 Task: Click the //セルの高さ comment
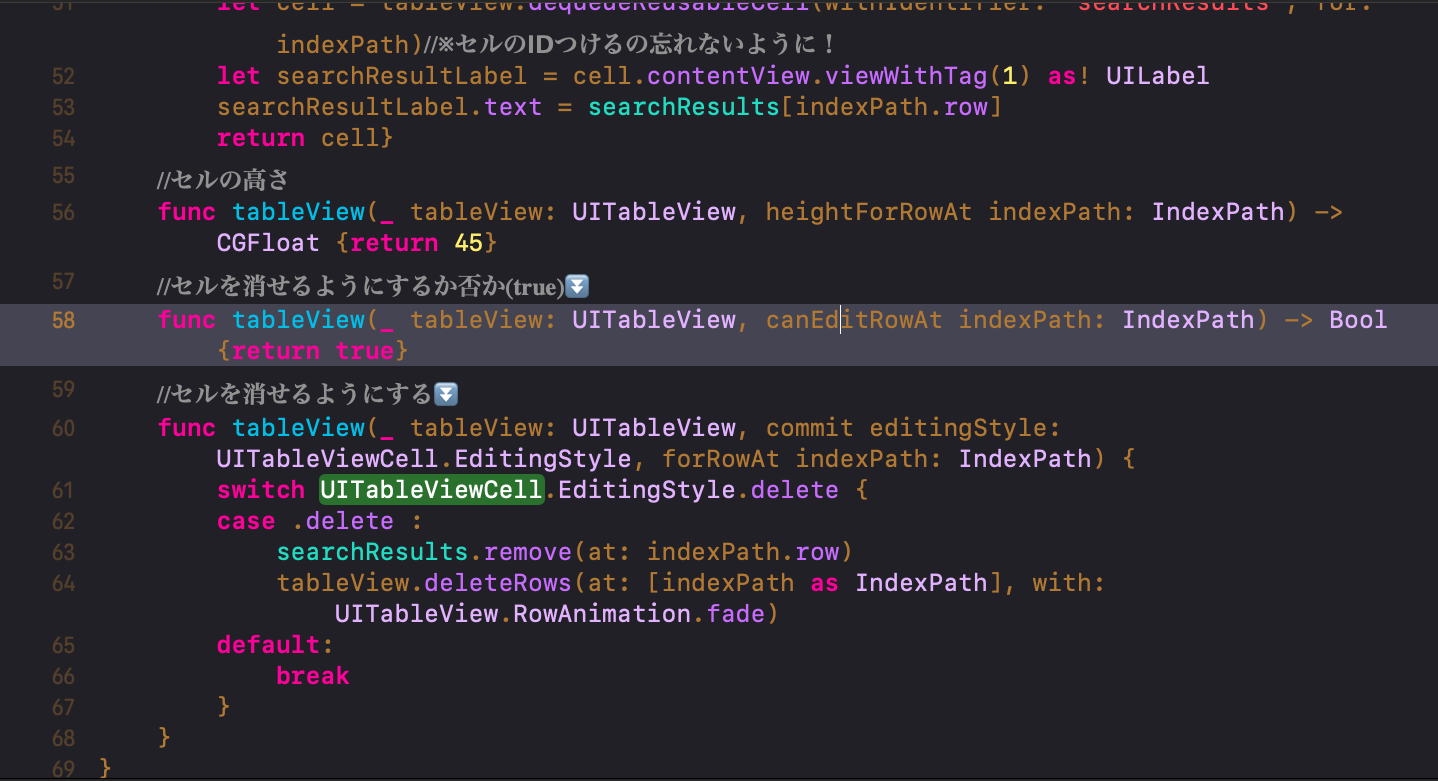(x=223, y=180)
